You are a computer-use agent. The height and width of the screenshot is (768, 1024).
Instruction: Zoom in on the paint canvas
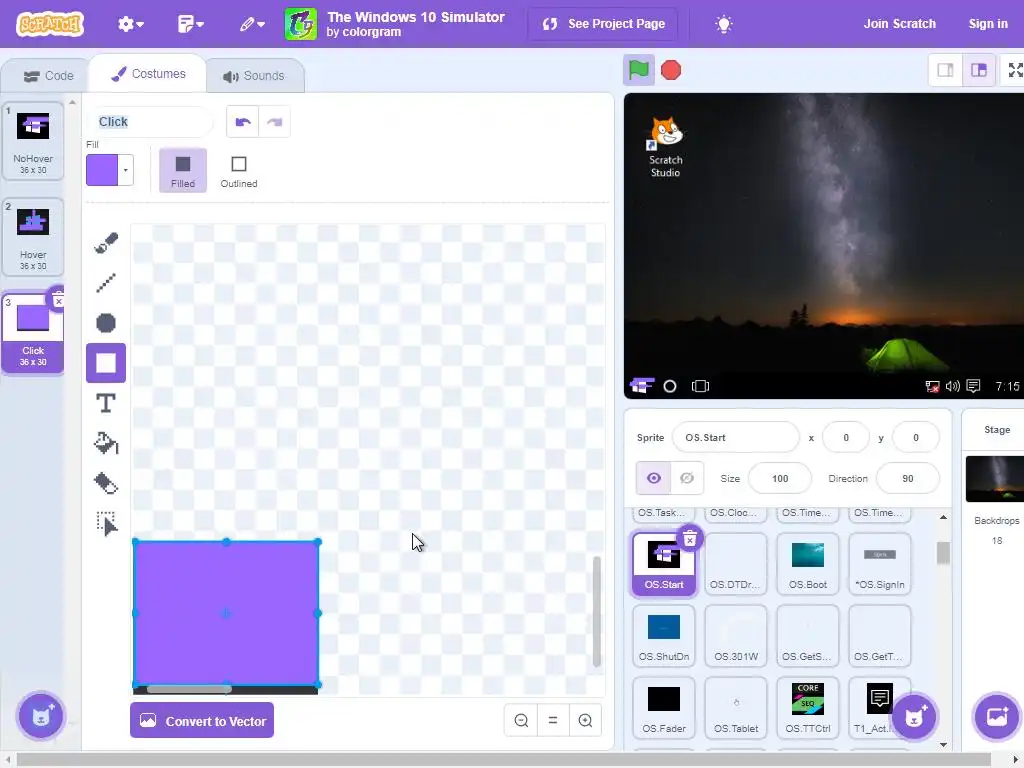(x=585, y=720)
